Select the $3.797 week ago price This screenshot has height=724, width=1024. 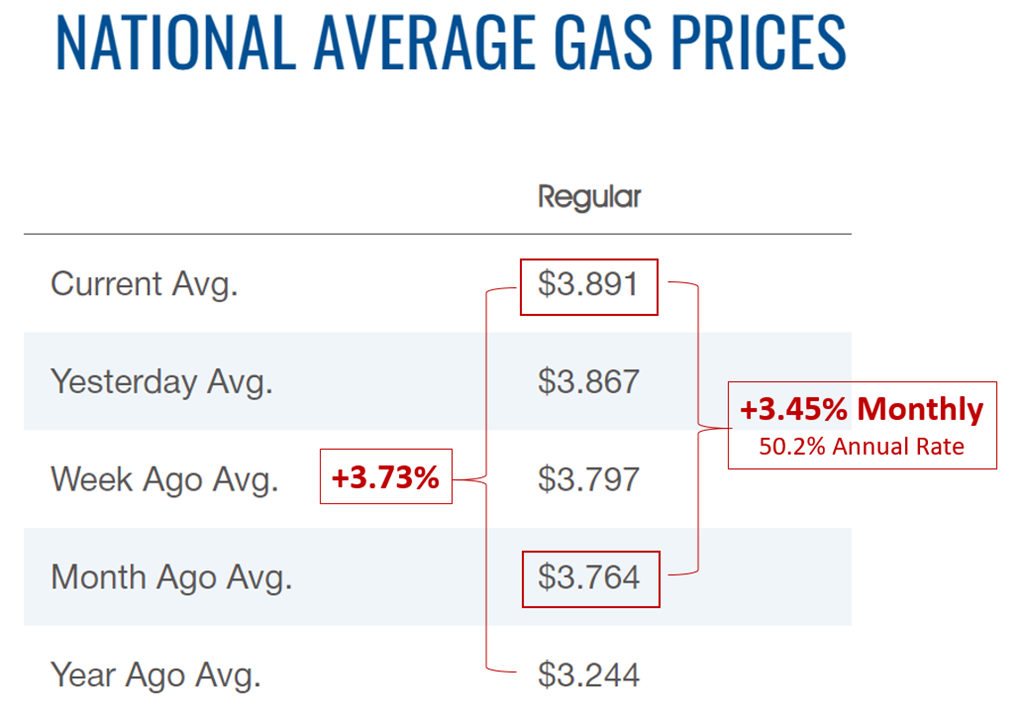pyautogui.click(x=588, y=479)
